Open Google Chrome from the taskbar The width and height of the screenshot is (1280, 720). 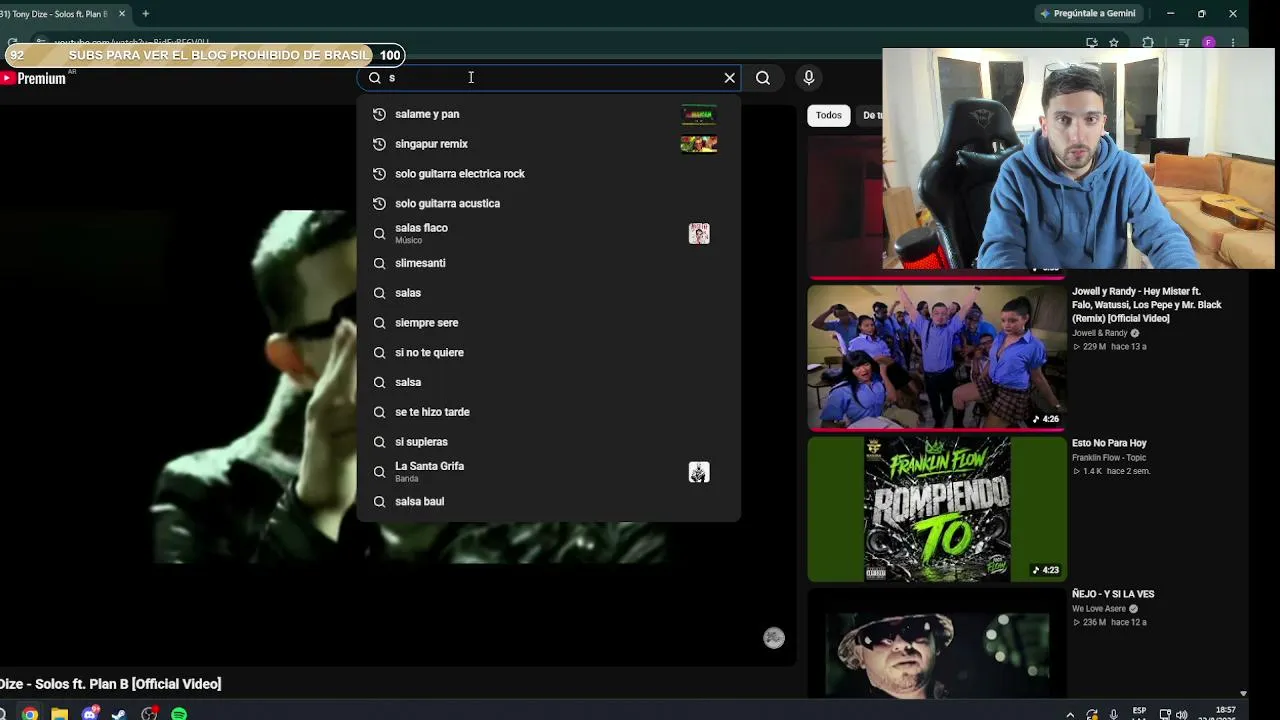click(x=31, y=714)
